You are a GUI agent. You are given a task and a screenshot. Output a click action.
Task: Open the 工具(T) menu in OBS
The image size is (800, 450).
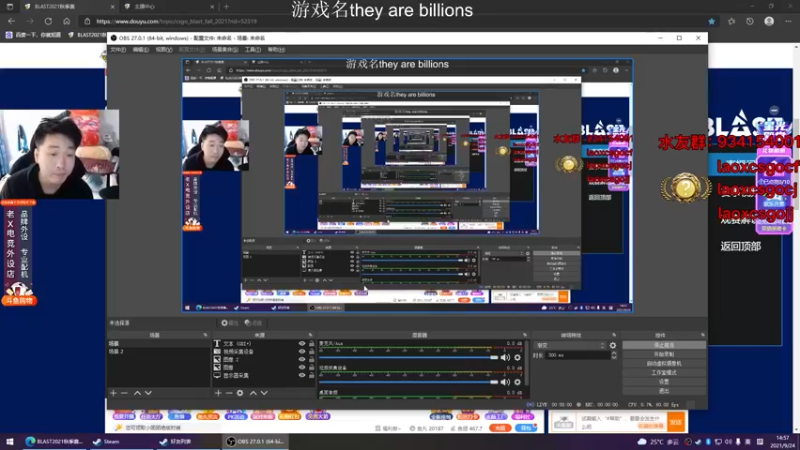pyautogui.click(x=253, y=49)
